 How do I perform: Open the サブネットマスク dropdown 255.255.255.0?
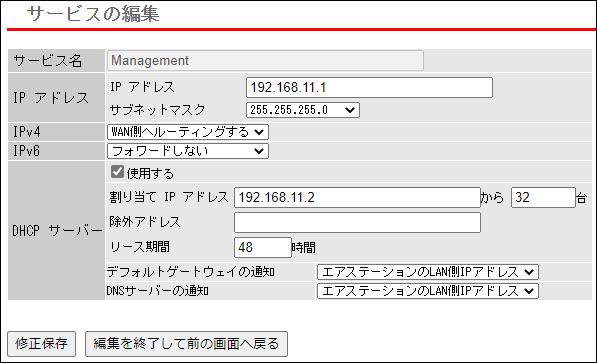(x=303, y=110)
